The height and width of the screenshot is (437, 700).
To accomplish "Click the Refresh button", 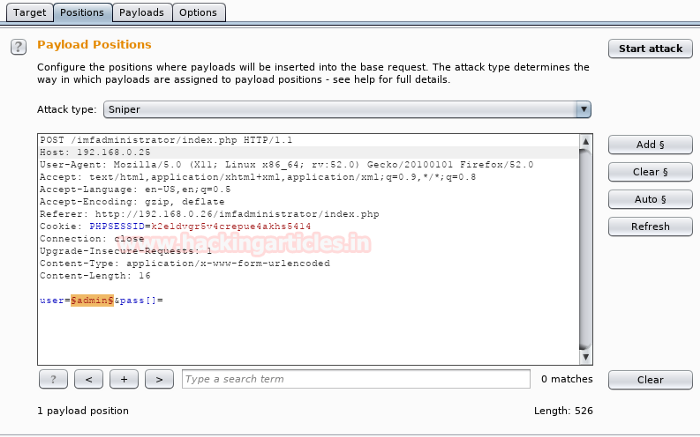I will [x=650, y=226].
